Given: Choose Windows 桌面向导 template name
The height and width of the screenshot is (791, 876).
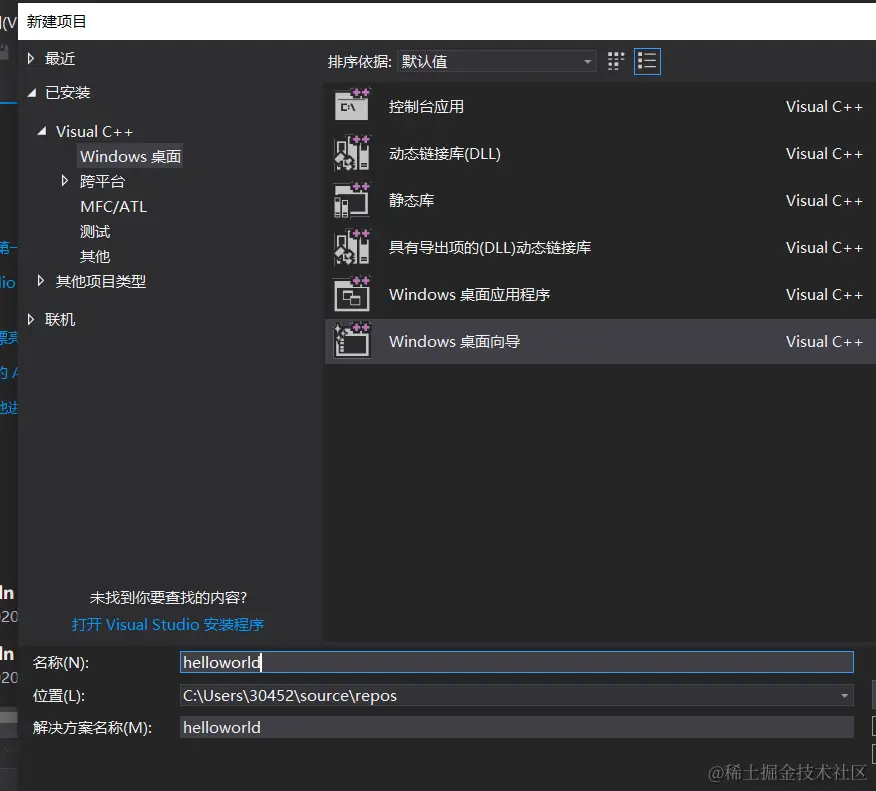Looking at the screenshot, I should point(455,341).
